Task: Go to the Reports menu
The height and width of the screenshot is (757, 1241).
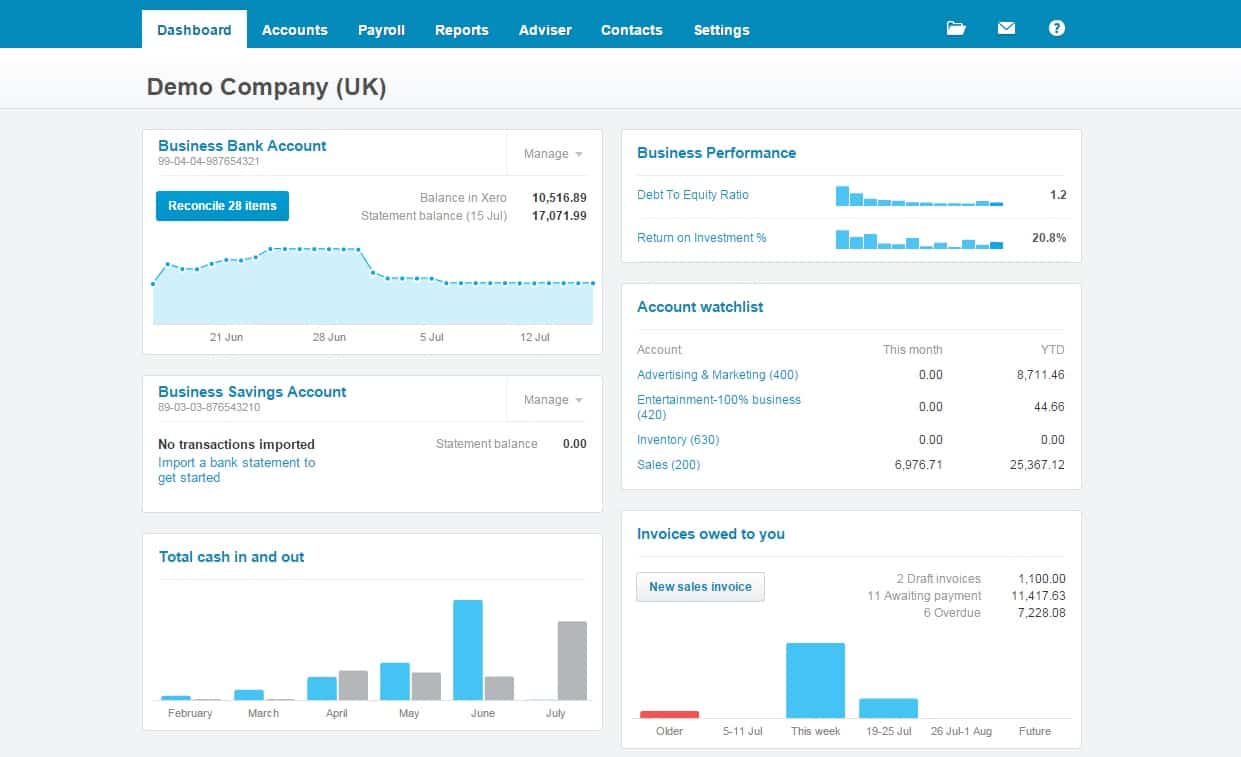Action: tap(461, 30)
